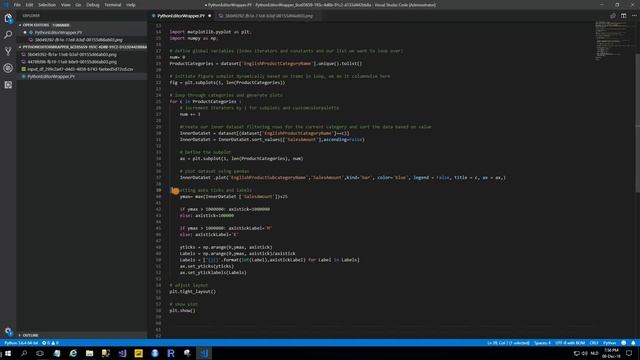Viewport: 640px width, 360px height.
Task: Click the UTF-8 with BOM encoding
Action: tap(570, 343)
